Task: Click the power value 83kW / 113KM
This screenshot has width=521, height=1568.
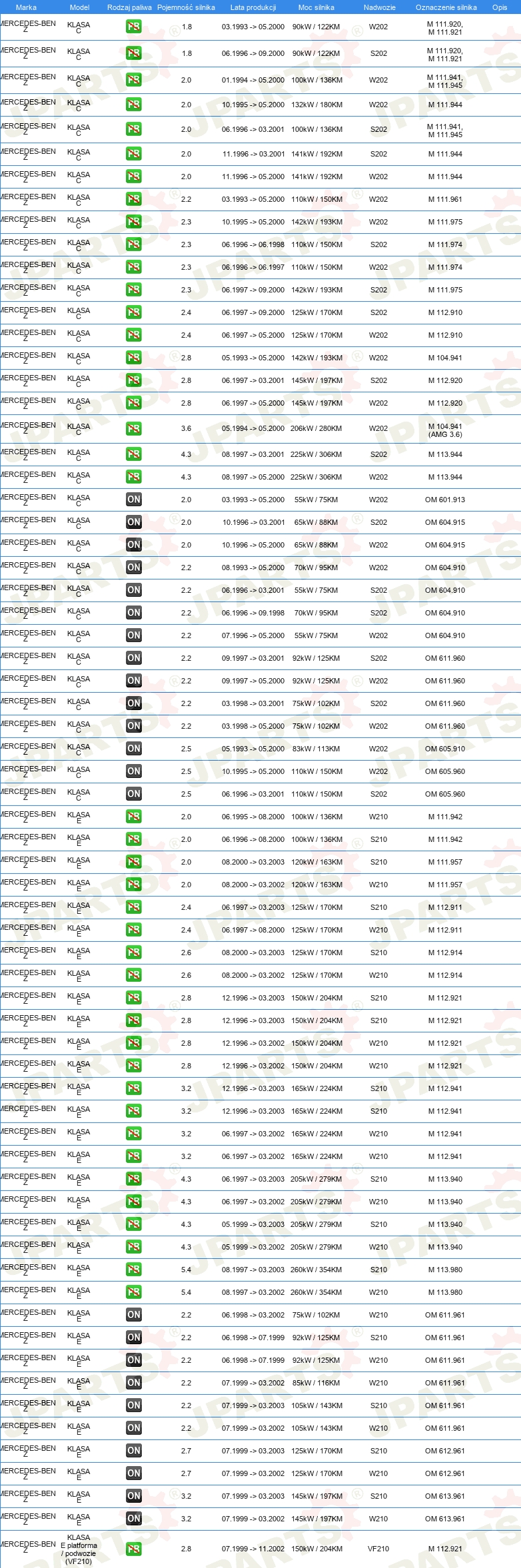Action: [316, 749]
